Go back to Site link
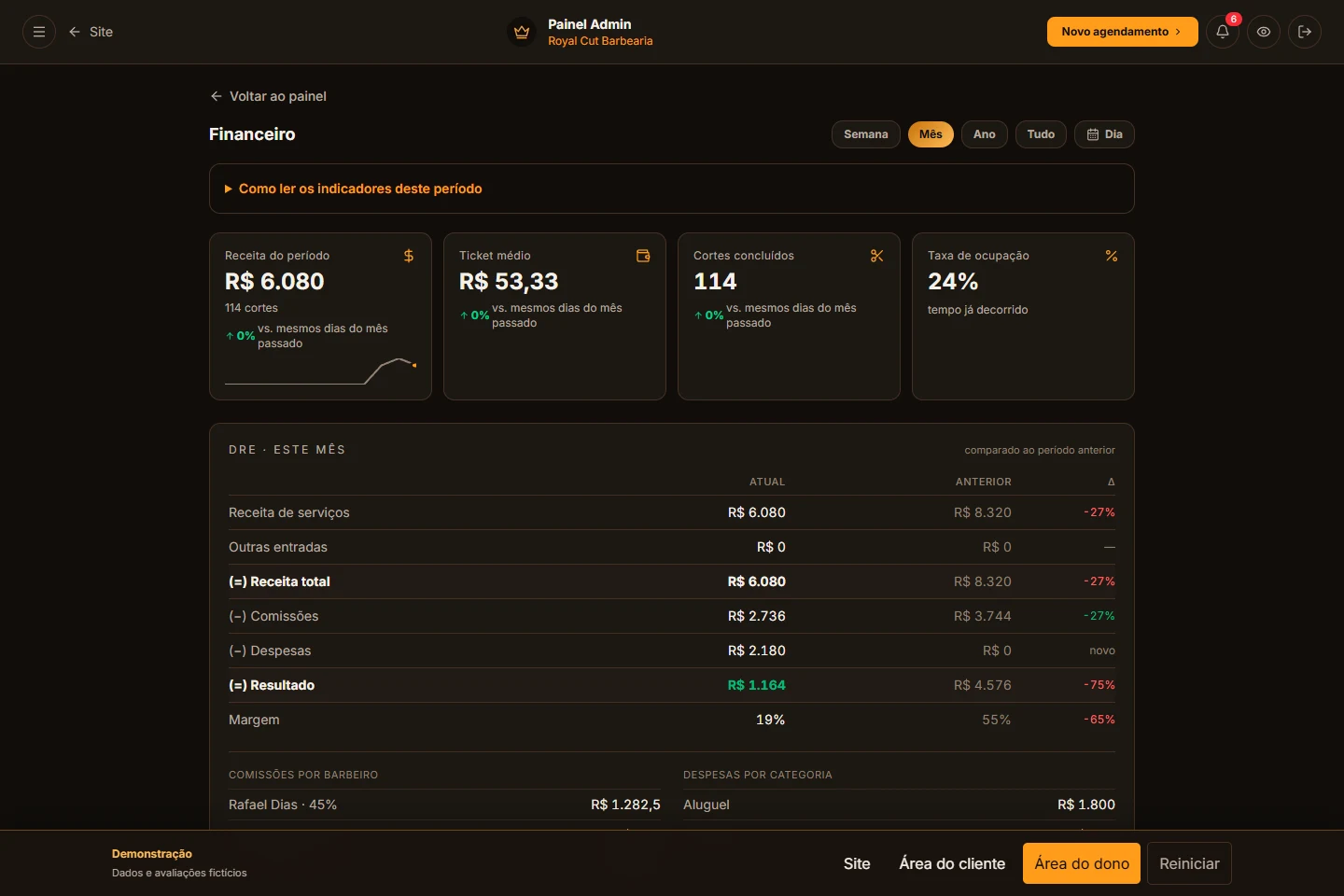Viewport: 1344px width, 896px height. coord(91,32)
